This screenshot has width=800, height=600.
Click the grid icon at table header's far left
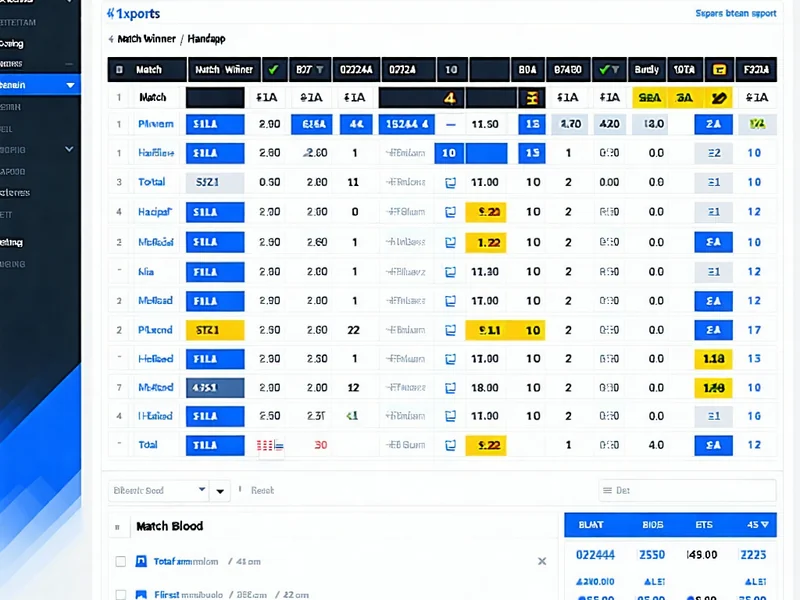[x=119, y=70]
